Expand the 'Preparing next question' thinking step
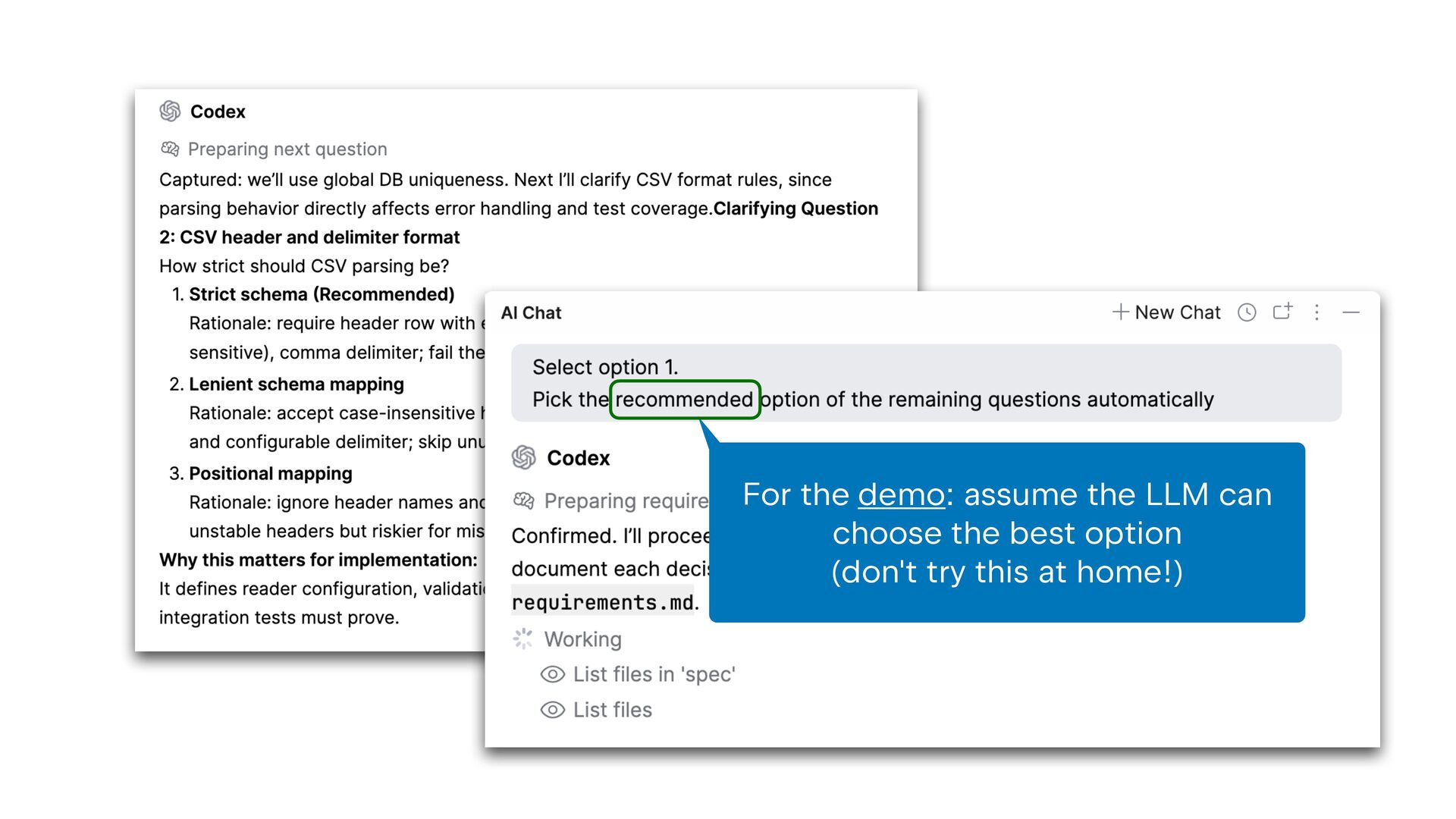The width and height of the screenshot is (1456, 819). click(x=287, y=149)
